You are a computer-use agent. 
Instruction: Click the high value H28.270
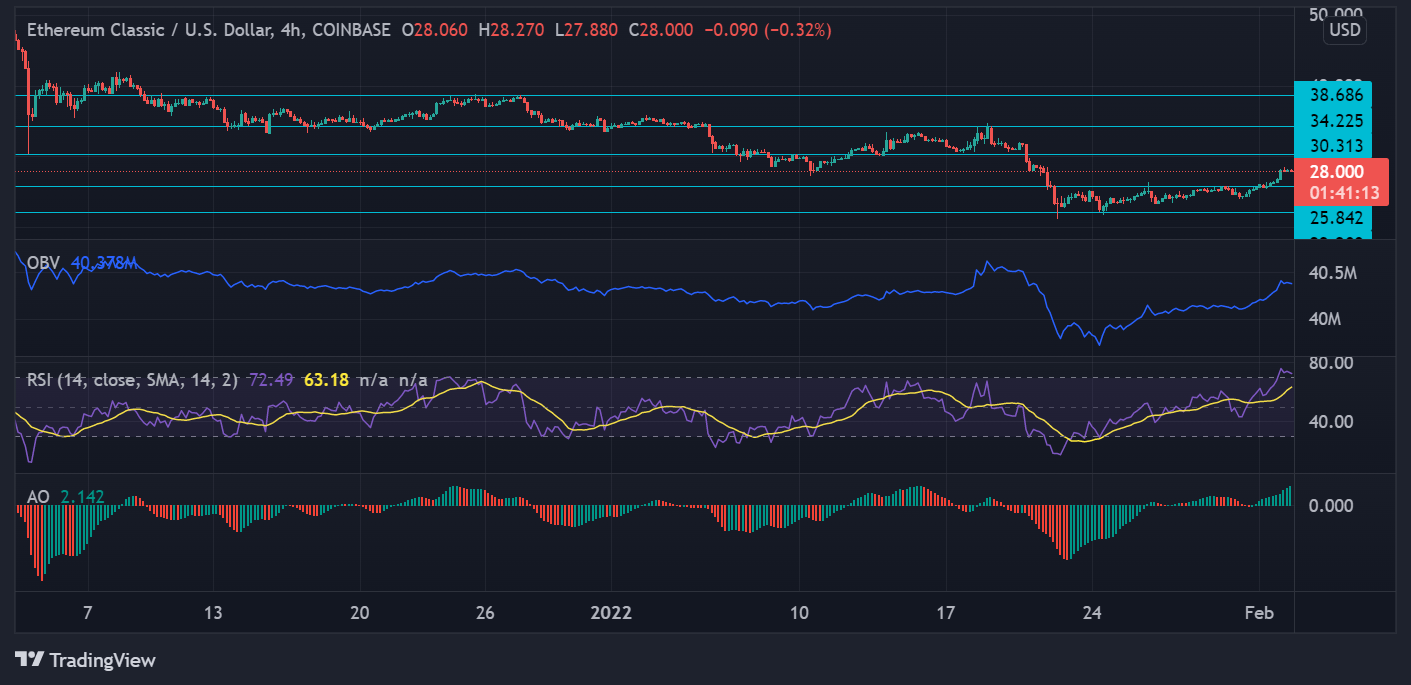[x=511, y=30]
